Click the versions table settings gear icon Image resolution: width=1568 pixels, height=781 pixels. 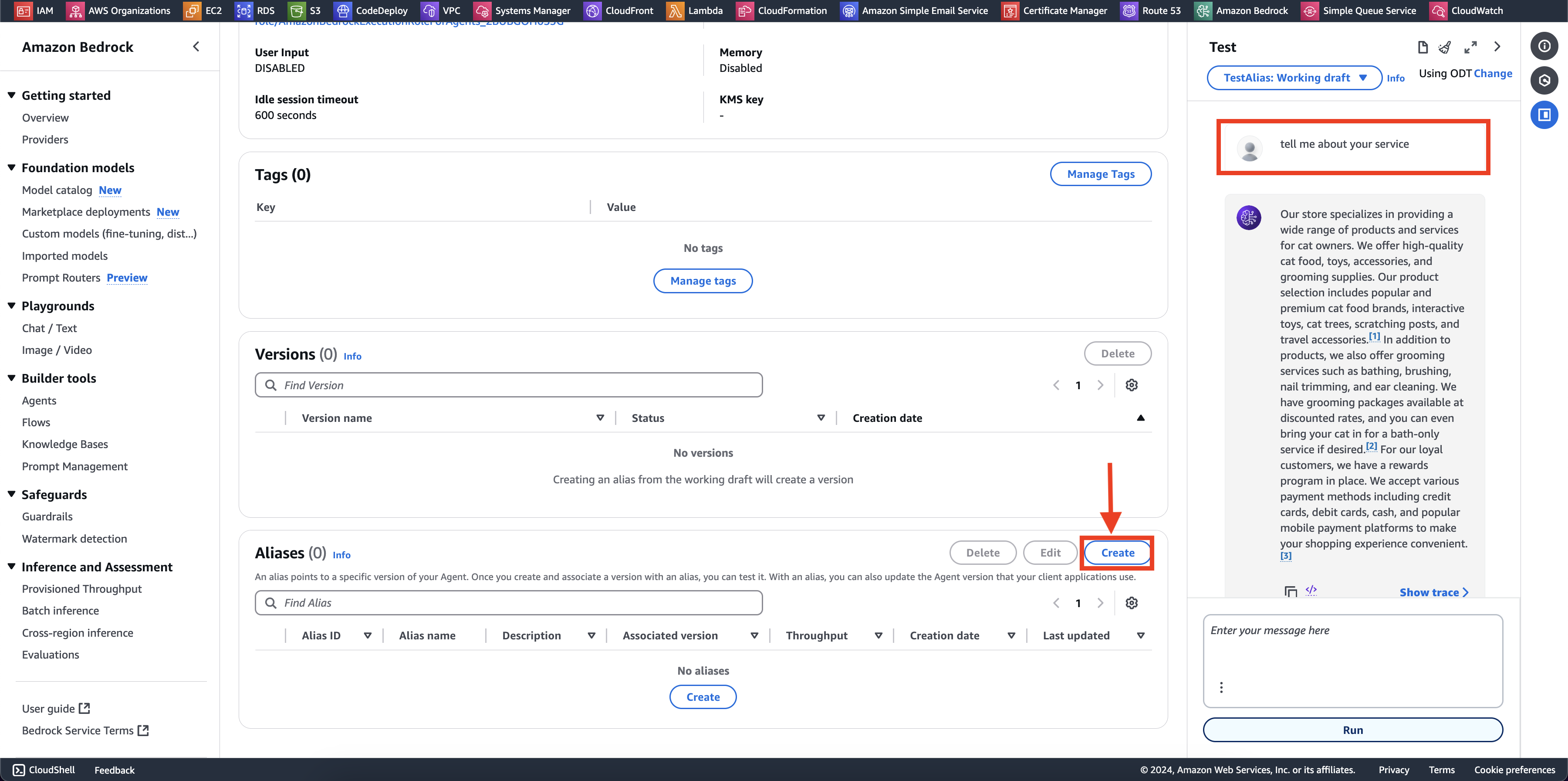click(1132, 385)
